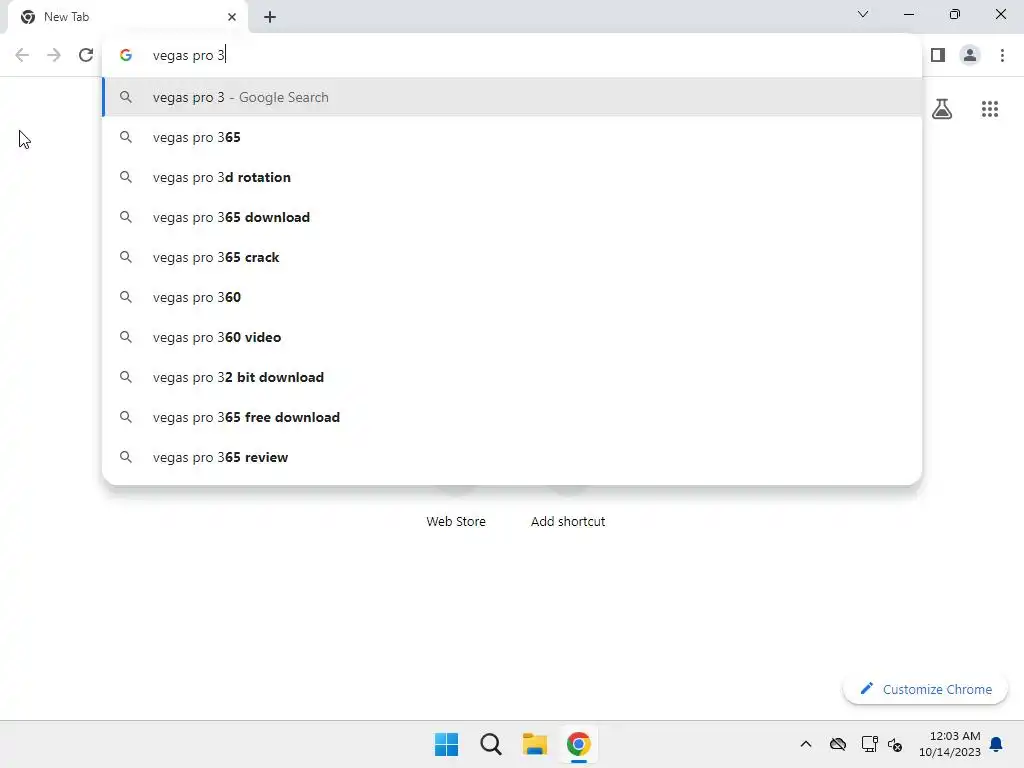Pick 'vegas pro 360' suggestion
This screenshot has height=768, width=1024.
[512, 297]
